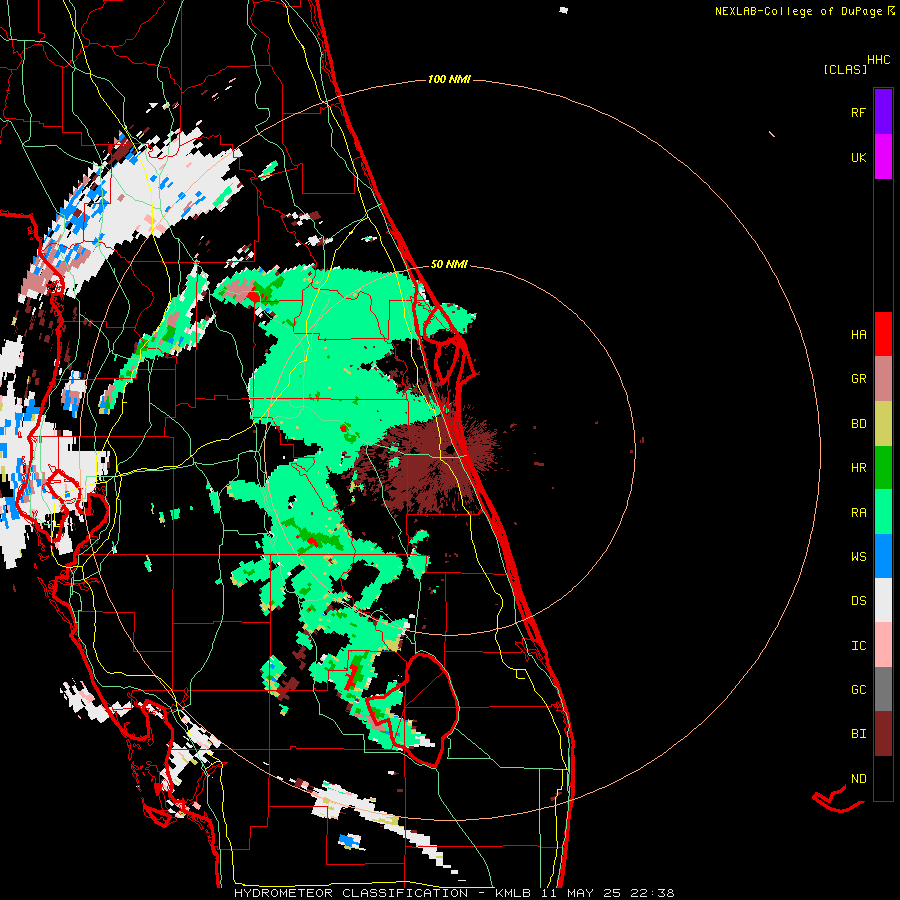The height and width of the screenshot is (900, 900).
Task: Click the DS legend label
Action: click(x=858, y=601)
